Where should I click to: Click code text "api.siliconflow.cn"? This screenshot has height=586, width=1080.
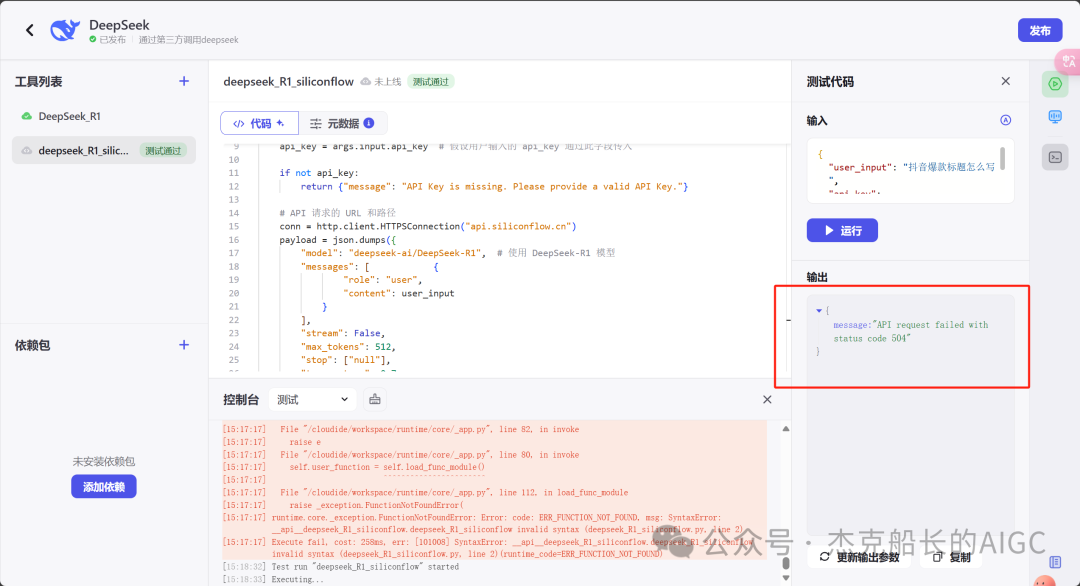tap(519, 226)
